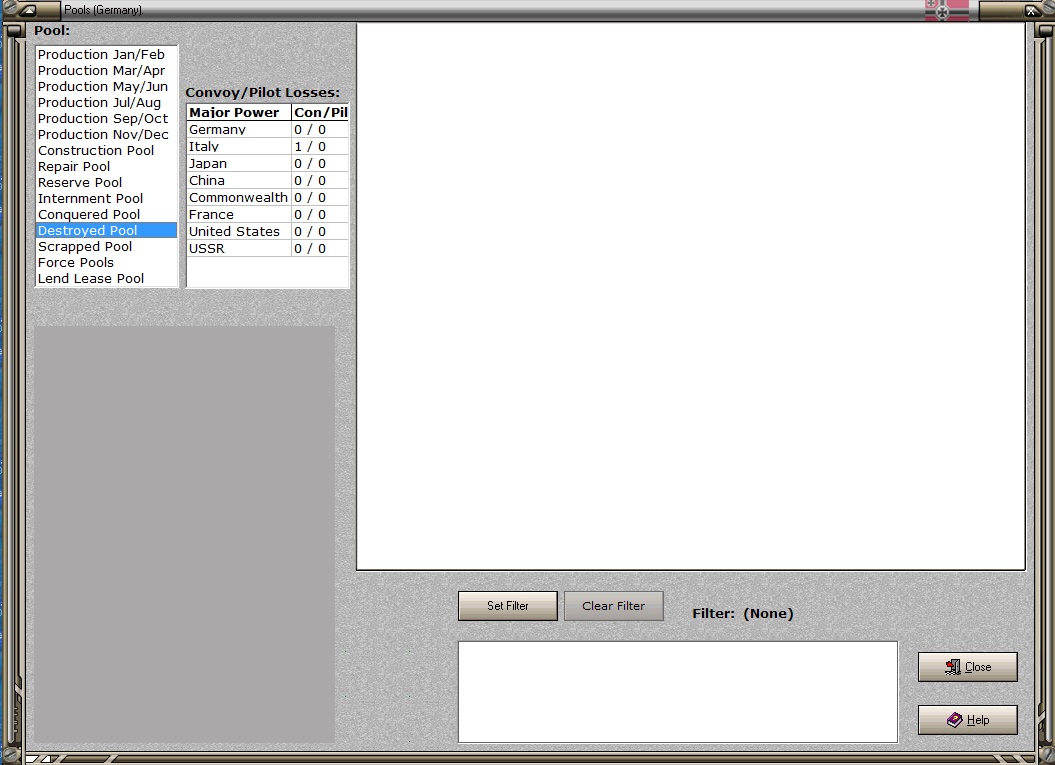Open the Production Sep/Oct pool
The height and width of the screenshot is (765, 1055).
click(x=106, y=118)
